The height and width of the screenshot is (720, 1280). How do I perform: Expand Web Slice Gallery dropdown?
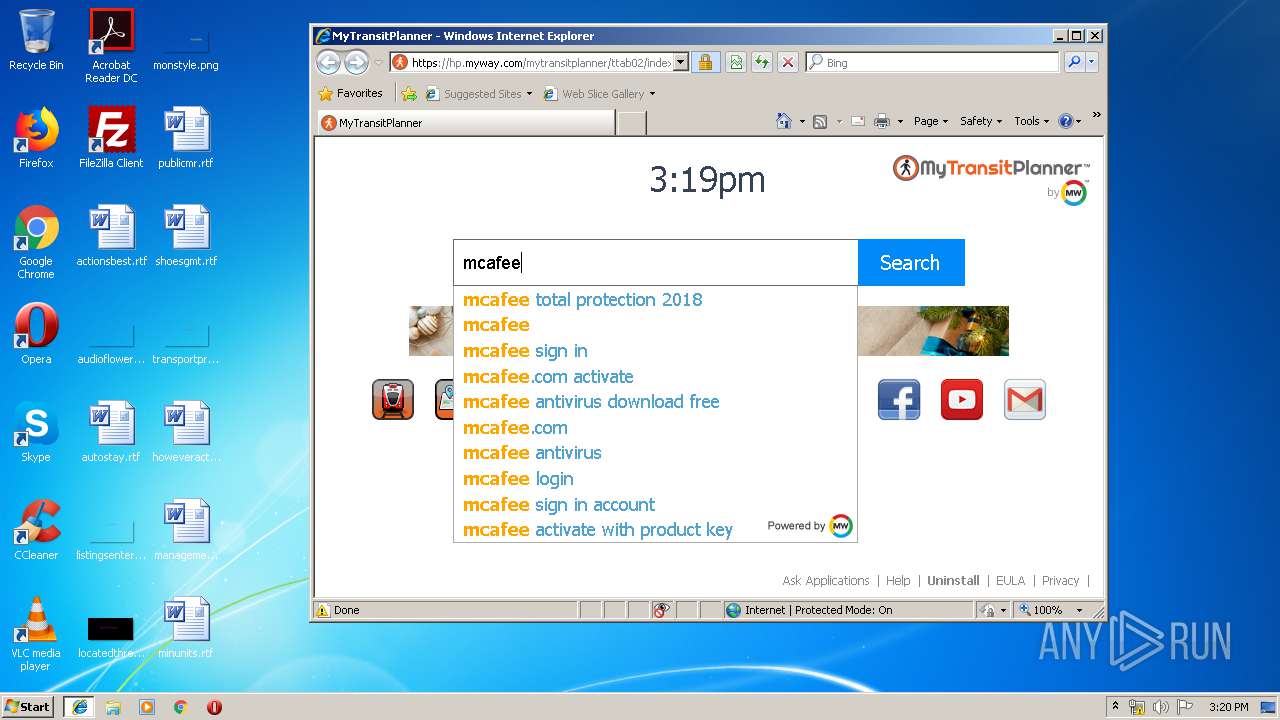(x=652, y=94)
